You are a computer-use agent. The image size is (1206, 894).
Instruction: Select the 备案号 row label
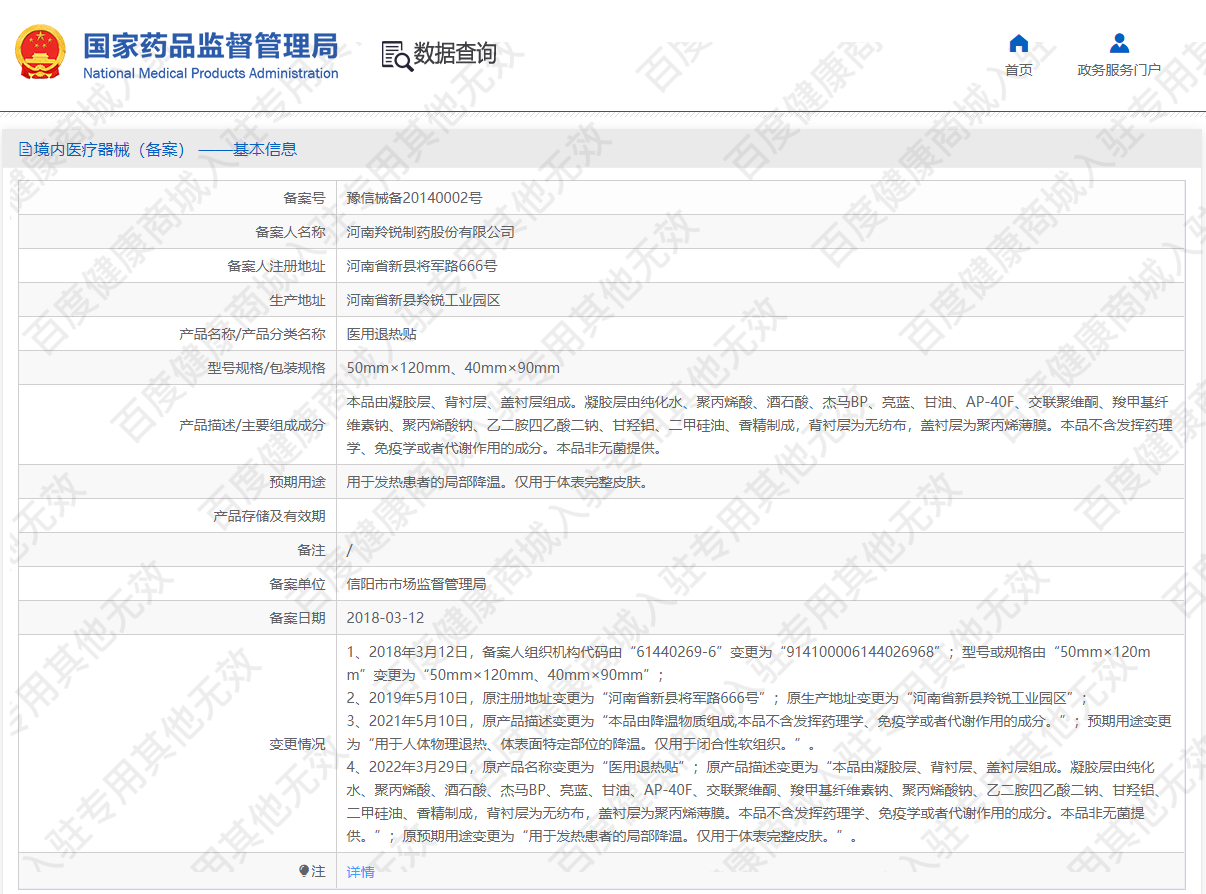tap(305, 198)
